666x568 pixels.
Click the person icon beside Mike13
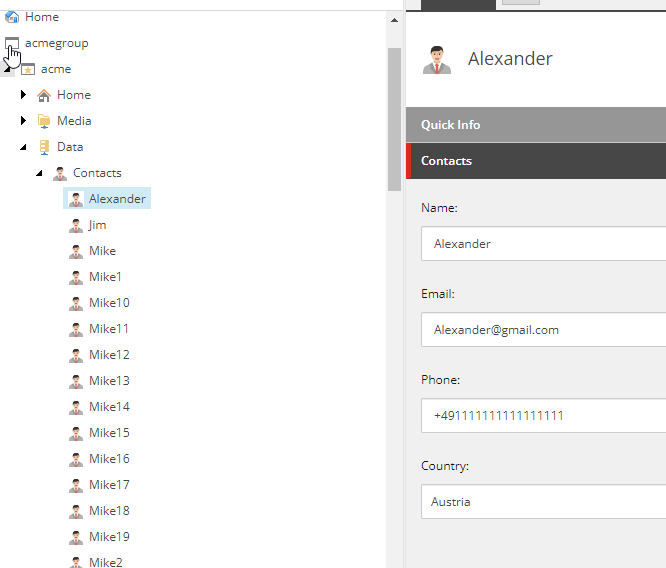[x=76, y=381]
